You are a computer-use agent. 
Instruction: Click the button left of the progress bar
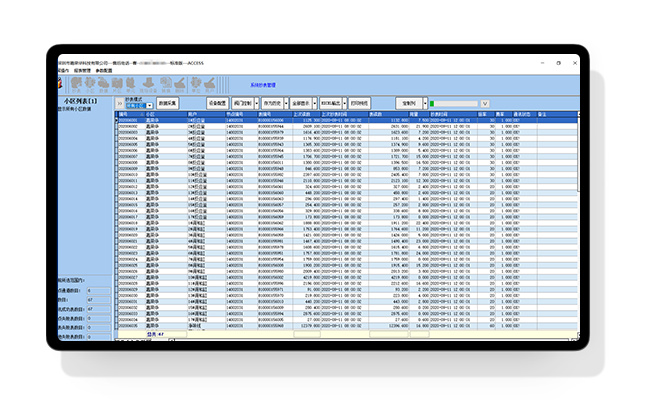(409, 103)
